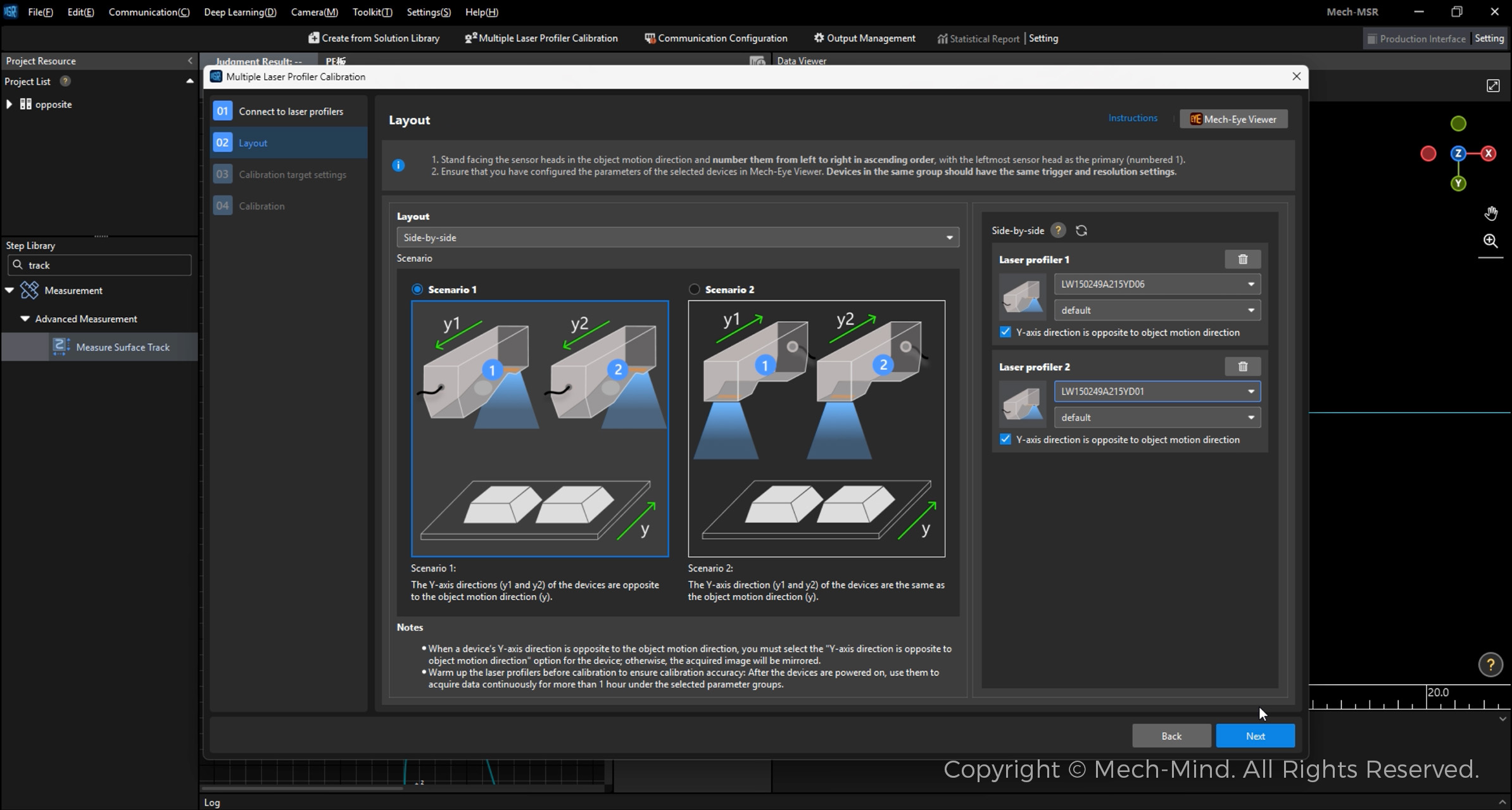Click the round help button in viewer
The image size is (1512, 810).
tap(1490, 664)
